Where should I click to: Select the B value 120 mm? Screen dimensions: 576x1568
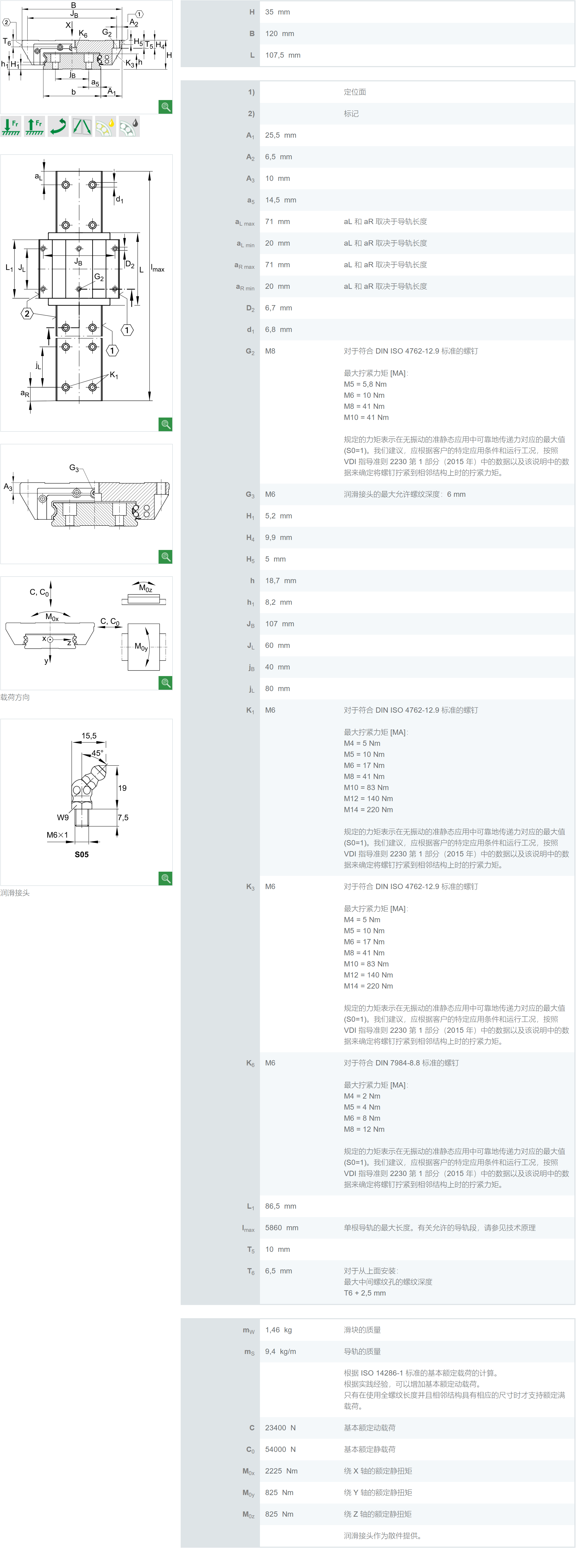tap(279, 34)
